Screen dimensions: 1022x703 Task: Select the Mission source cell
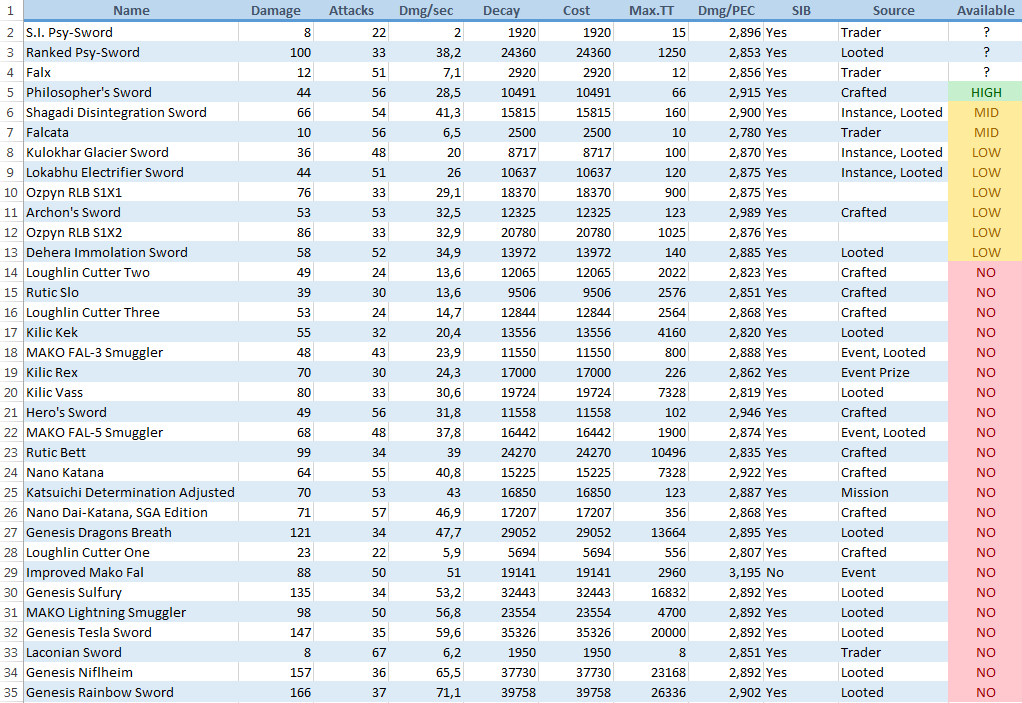click(x=864, y=492)
